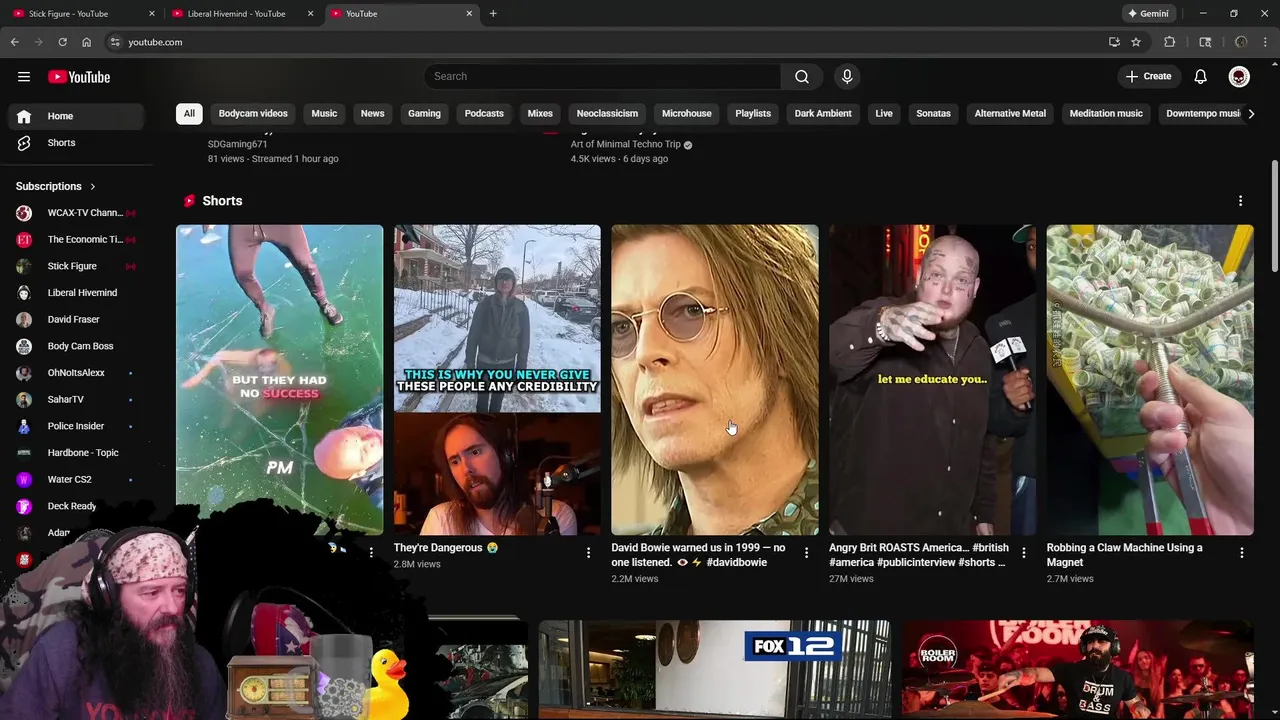Switch to the Stick Figure browser tab
Screen dimensions: 1280x720
point(85,14)
